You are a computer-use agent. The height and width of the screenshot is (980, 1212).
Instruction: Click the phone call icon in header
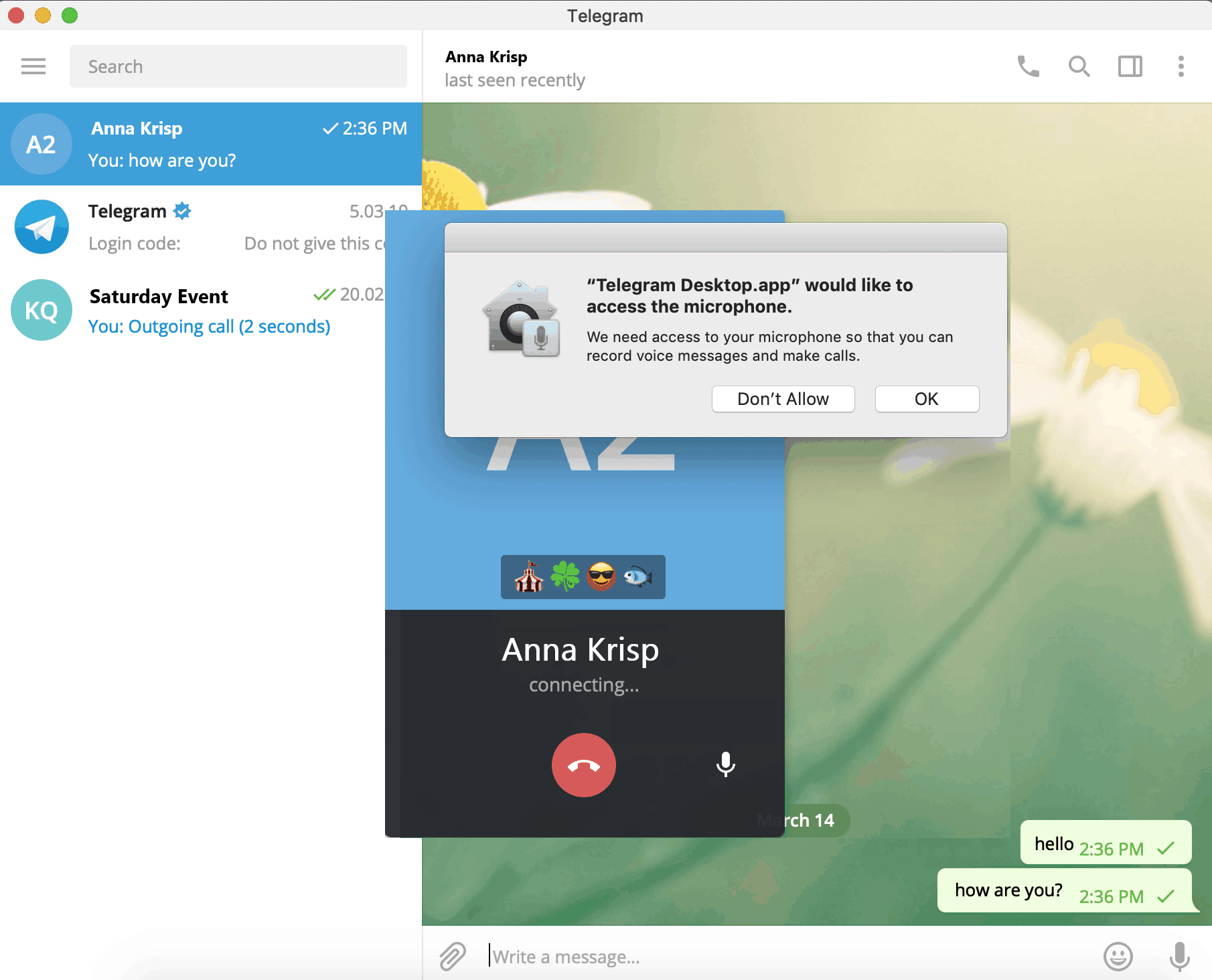(x=1028, y=66)
